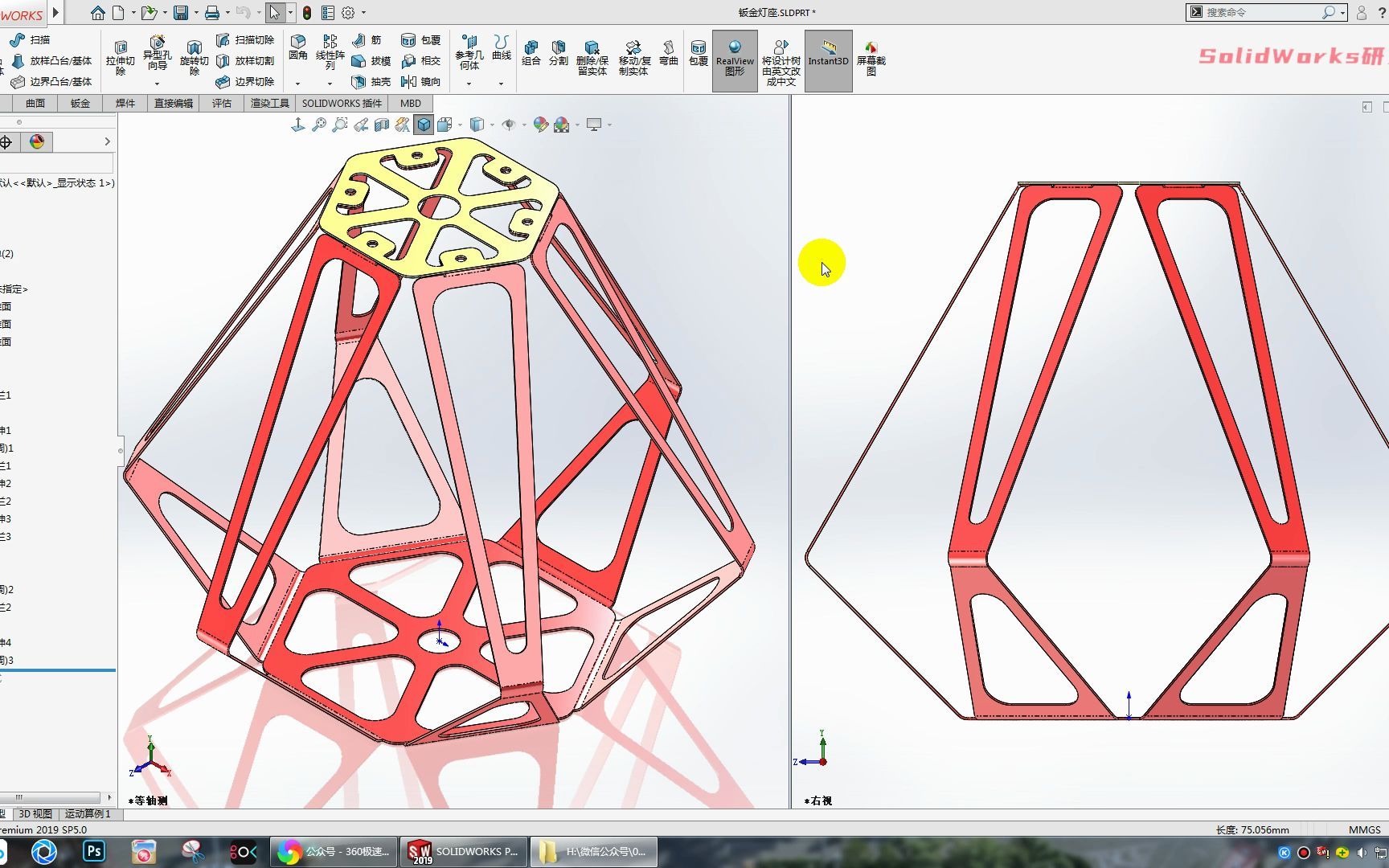The height and width of the screenshot is (868, 1389).
Task: Toggle Instant3D mode
Action: tap(828, 60)
